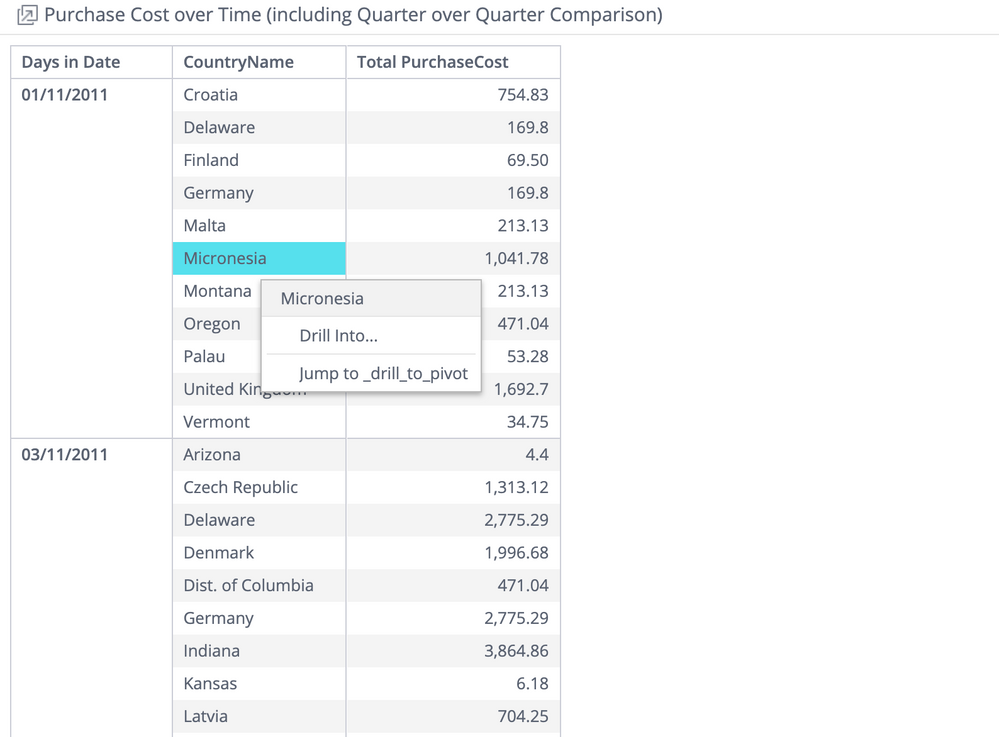Click the 3,864.86 cost value for Indiana
999x737 pixels.
[x=516, y=651]
